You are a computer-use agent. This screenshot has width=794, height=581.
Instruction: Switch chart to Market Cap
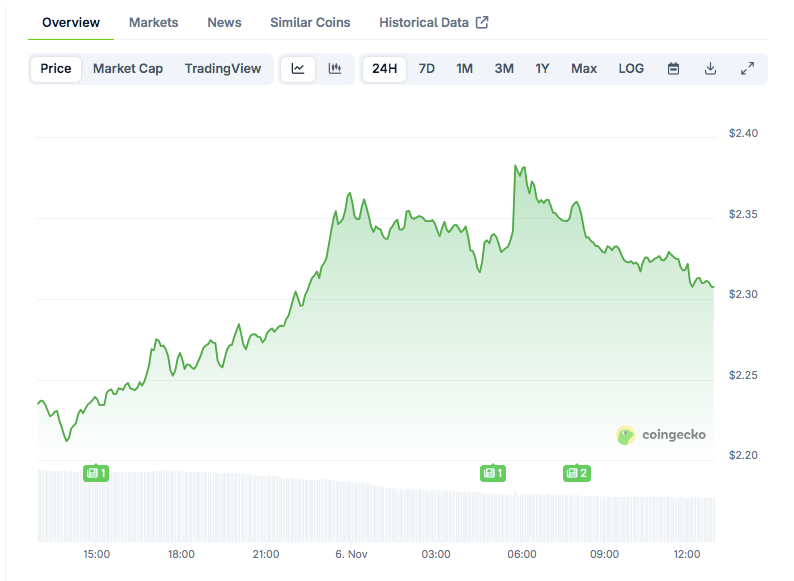point(128,69)
